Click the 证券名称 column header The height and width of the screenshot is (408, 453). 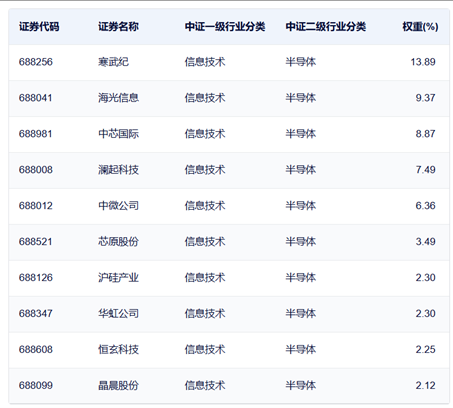118,27
